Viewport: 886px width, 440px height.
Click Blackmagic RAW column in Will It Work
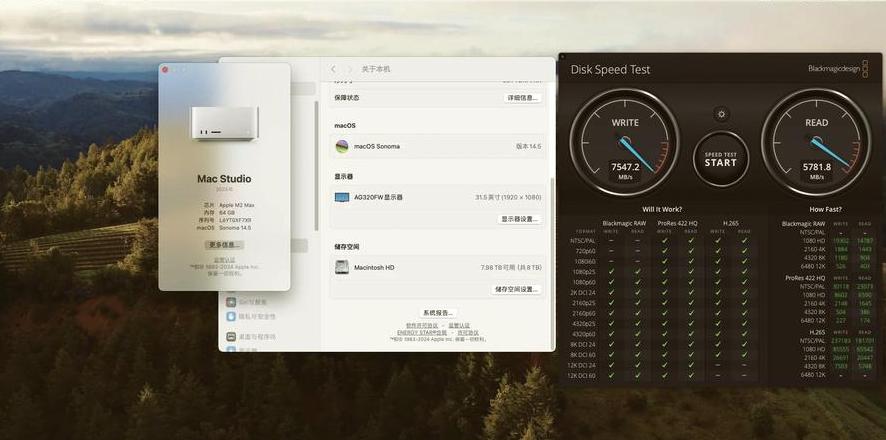pos(624,223)
